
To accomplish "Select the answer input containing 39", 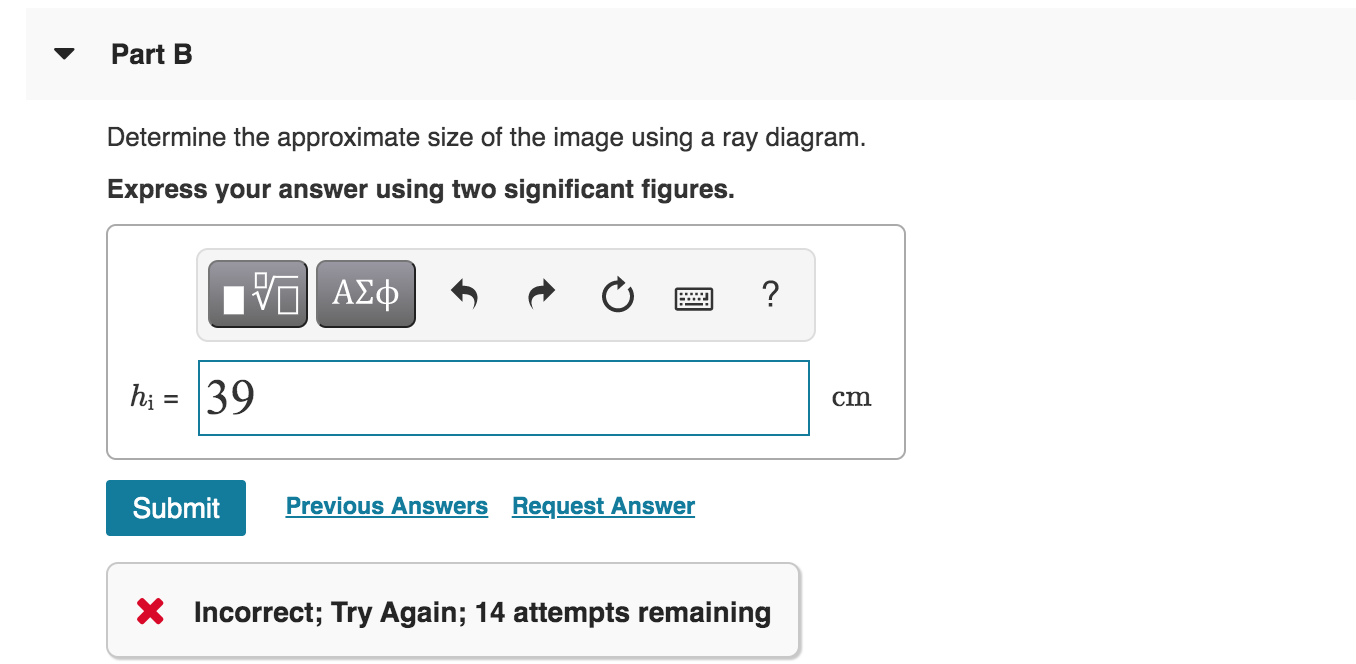I will tap(504, 397).
